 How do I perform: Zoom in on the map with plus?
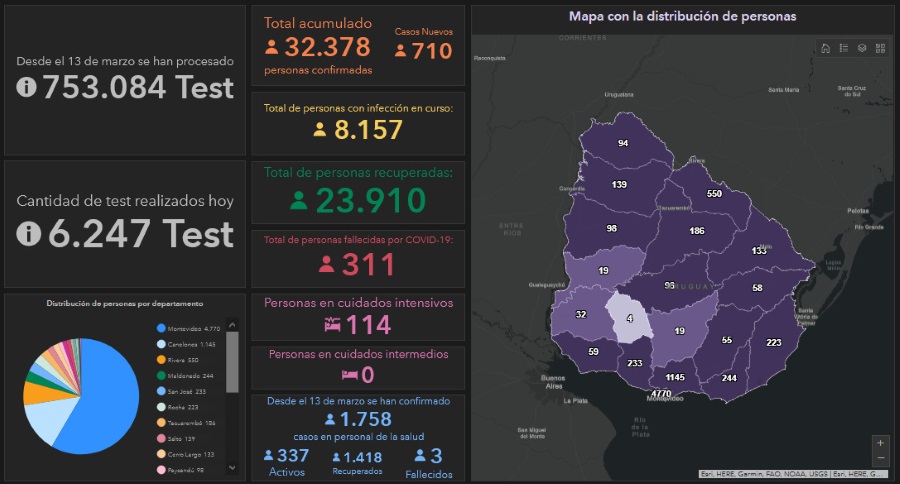880,442
